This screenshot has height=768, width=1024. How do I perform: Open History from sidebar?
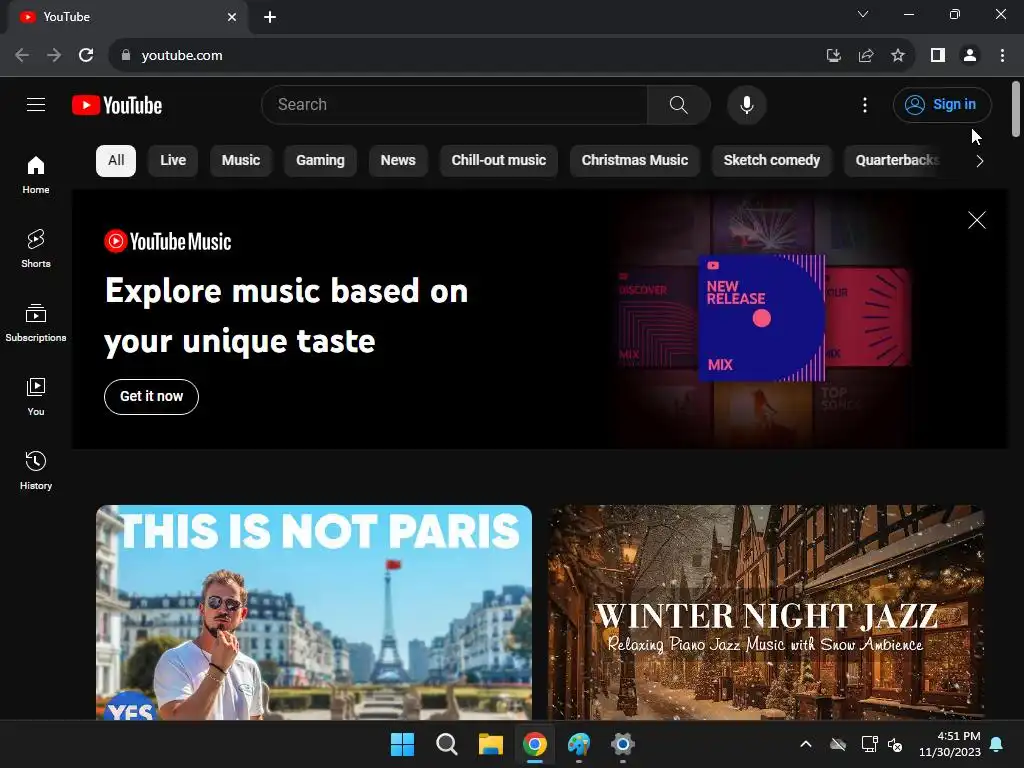coord(36,470)
